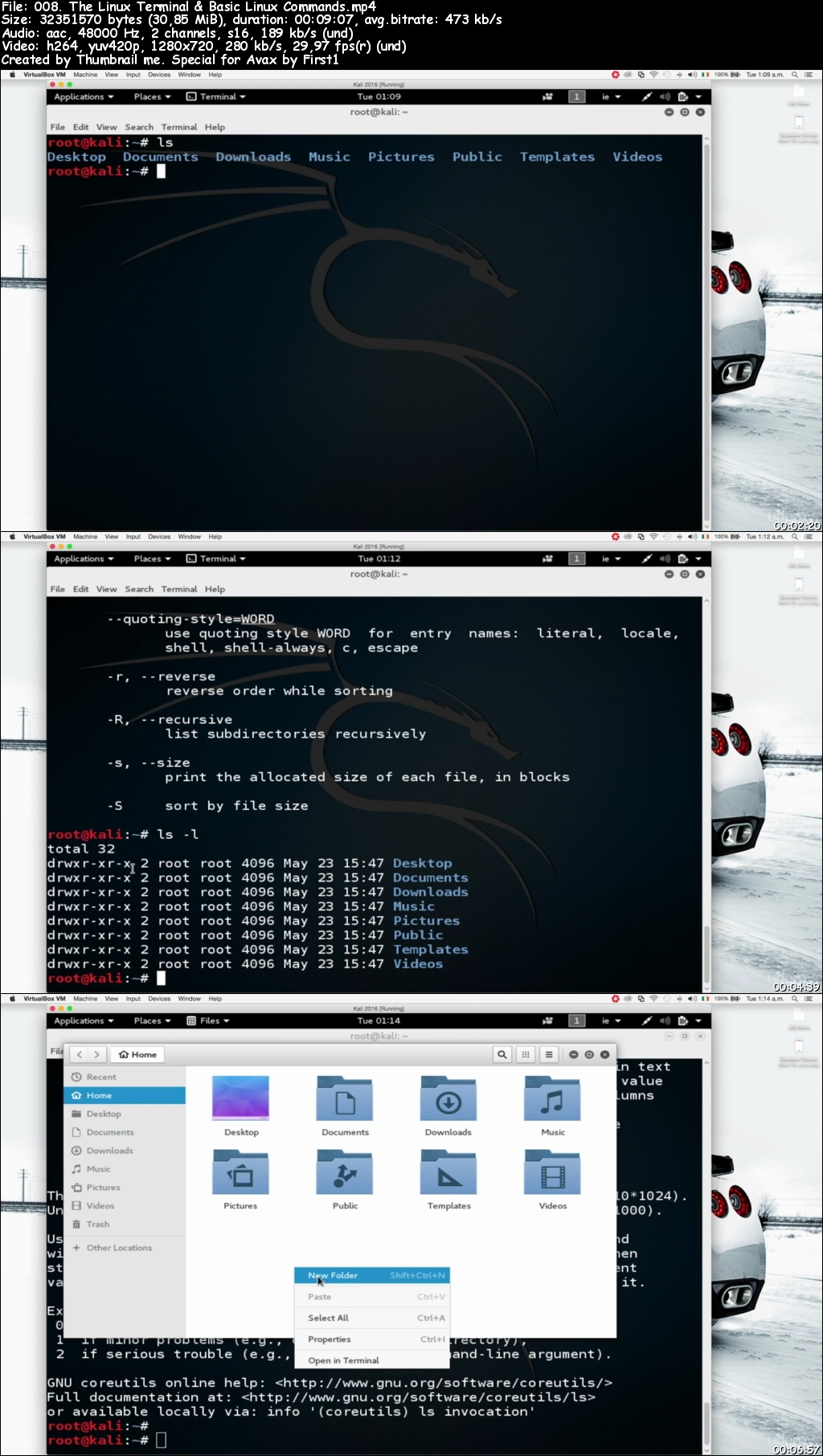Choose New Folder from the context menu
823x1456 pixels.
click(x=371, y=1275)
